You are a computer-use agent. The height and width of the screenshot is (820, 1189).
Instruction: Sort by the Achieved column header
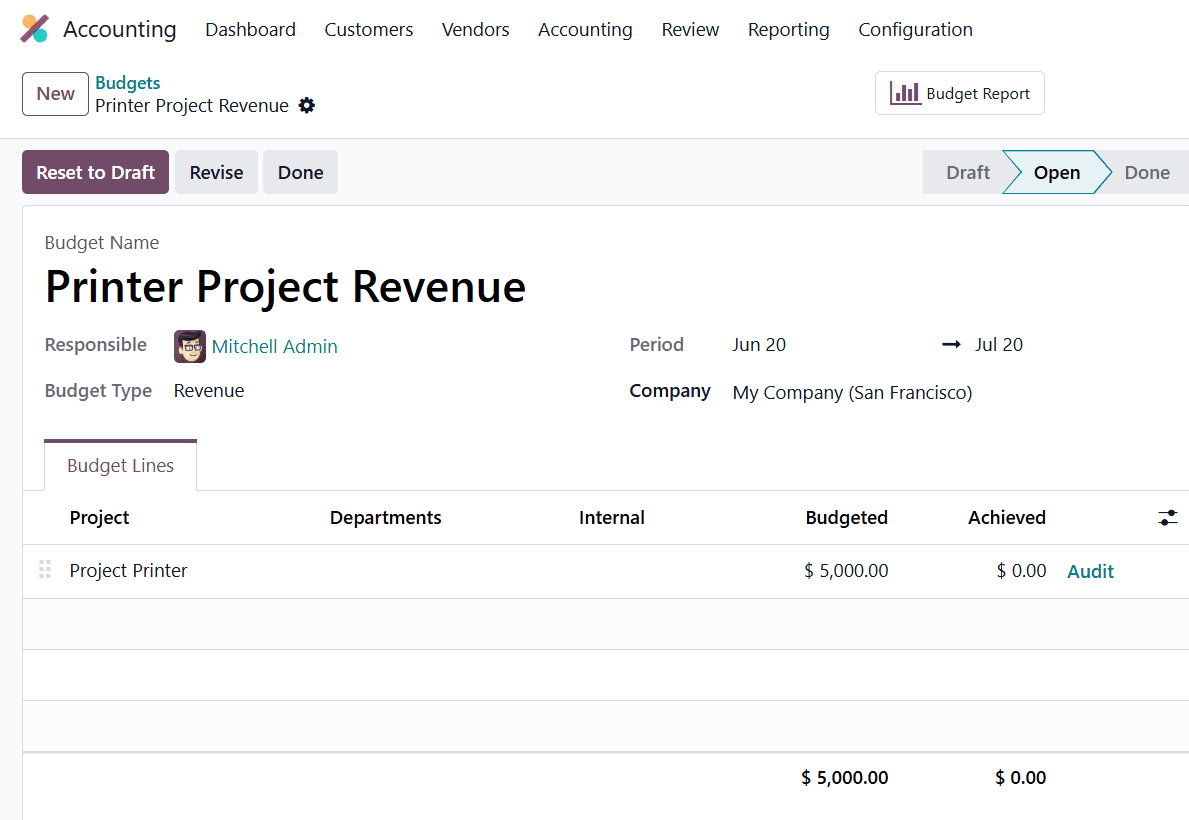pyautogui.click(x=1006, y=517)
